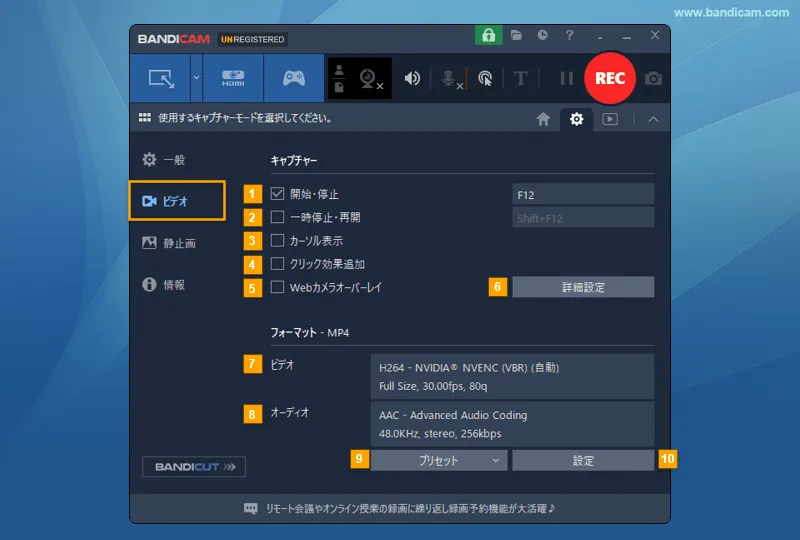Start recording with the REC button
The image size is (800, 540).
point(610,78)
